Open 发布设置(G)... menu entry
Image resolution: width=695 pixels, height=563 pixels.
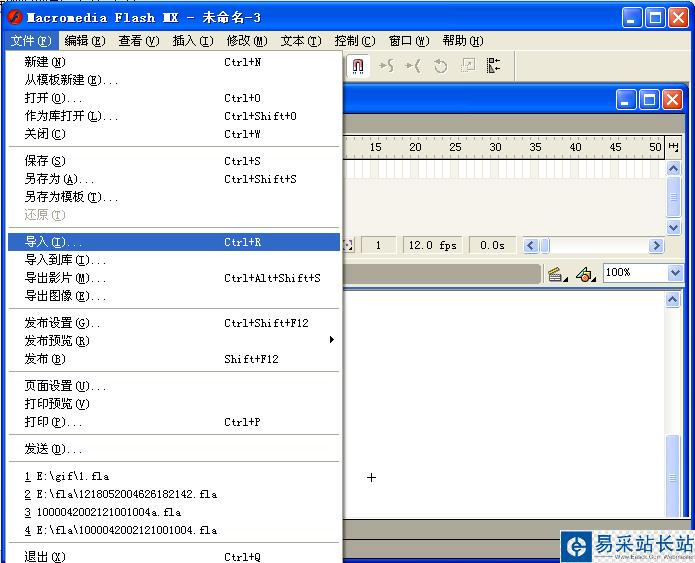[x=174, y=323]
